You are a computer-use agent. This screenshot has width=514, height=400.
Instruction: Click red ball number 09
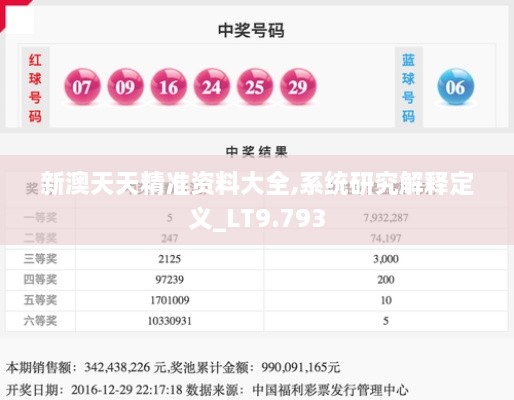pyautogui.click(x=125, y=87)
